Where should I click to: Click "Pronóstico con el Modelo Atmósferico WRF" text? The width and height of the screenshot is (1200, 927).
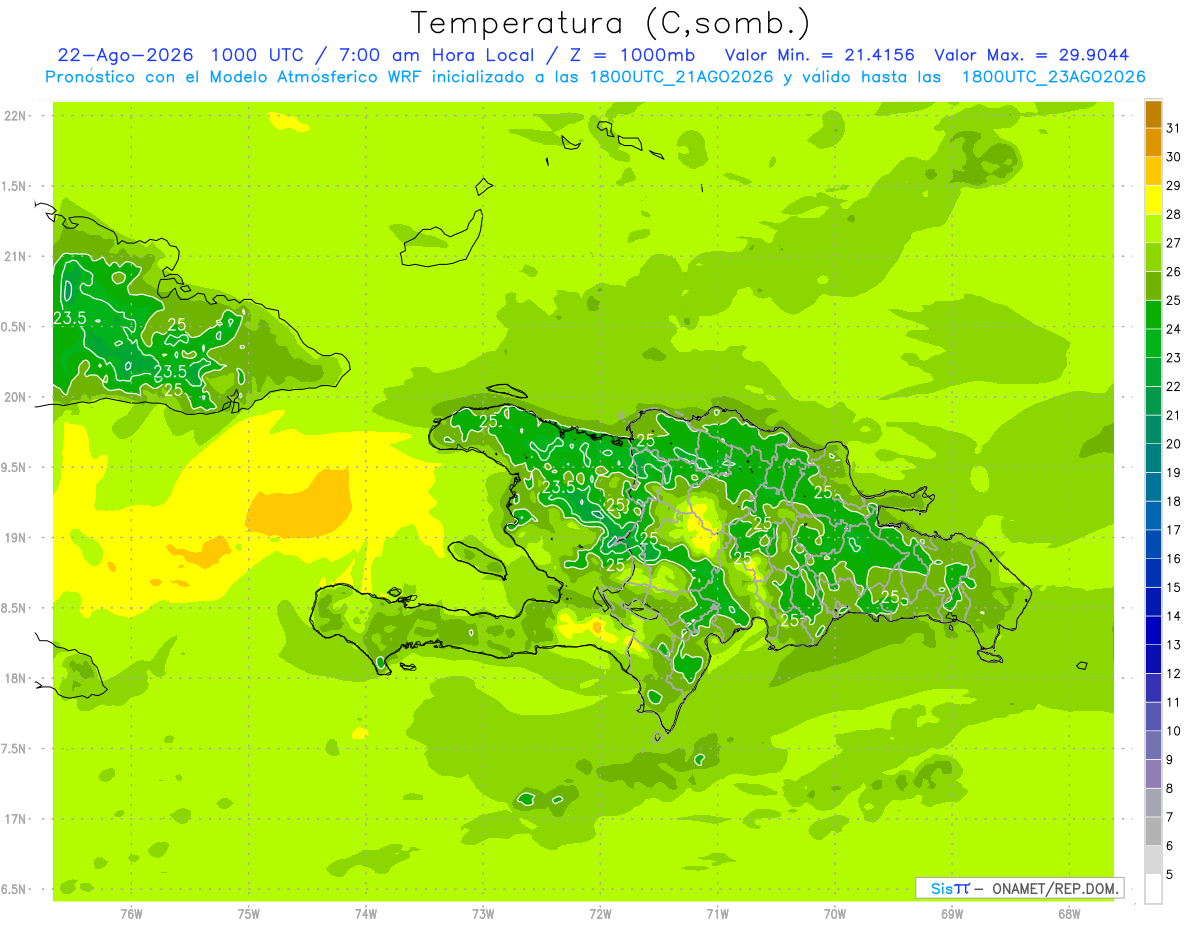(x=236, y=77)
